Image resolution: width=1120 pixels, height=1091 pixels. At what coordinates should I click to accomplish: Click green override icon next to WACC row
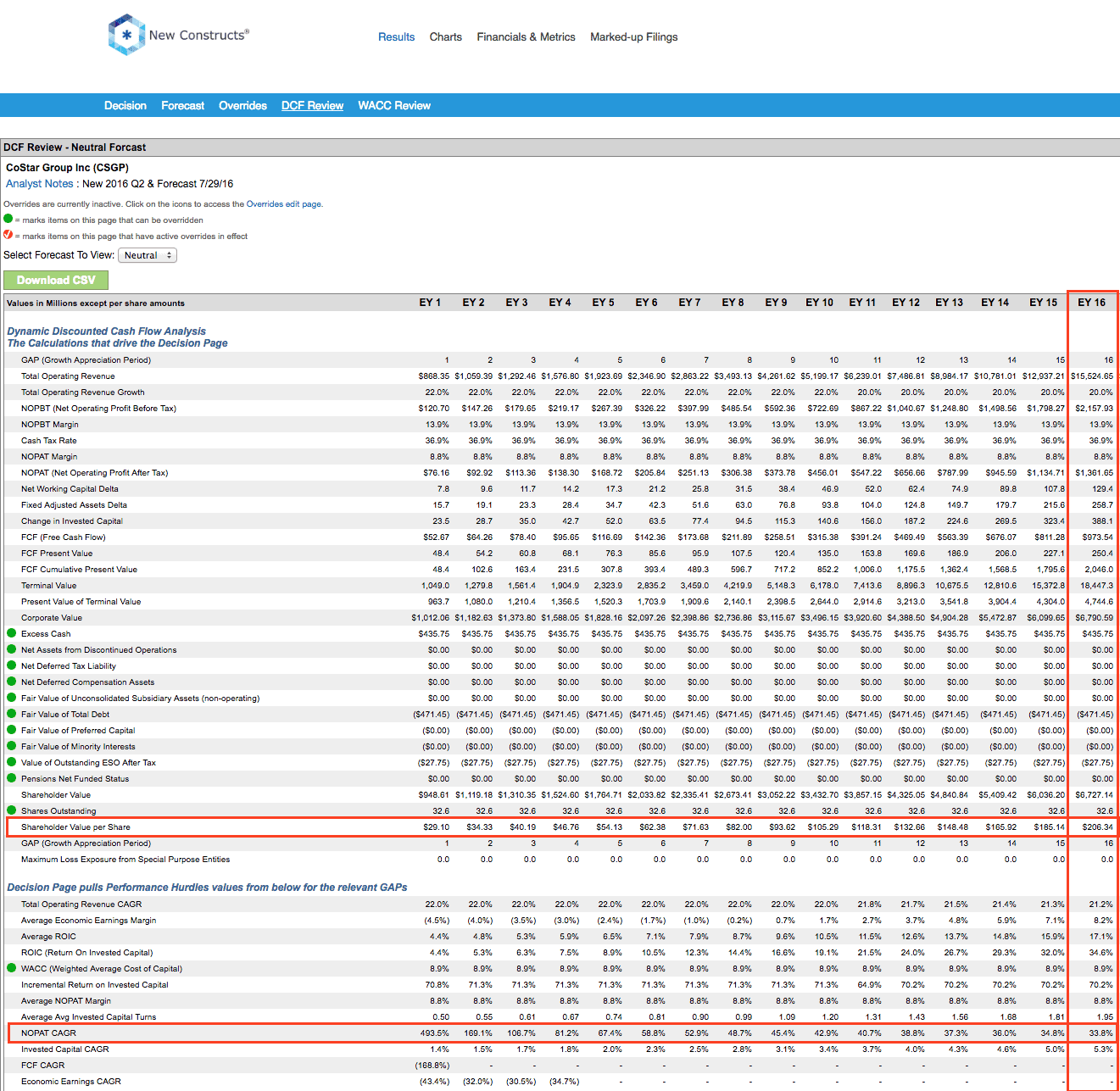pyautogui.click(x=12, y=968)
